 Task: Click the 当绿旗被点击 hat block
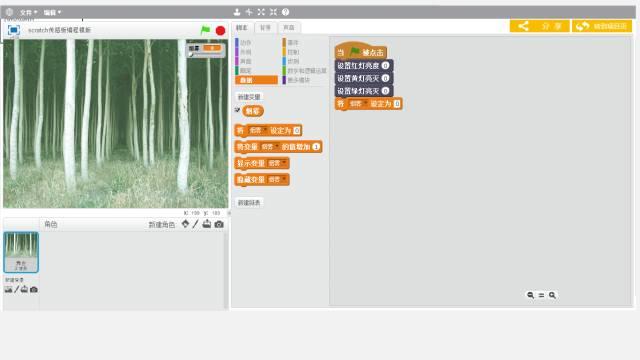(360, 52)
